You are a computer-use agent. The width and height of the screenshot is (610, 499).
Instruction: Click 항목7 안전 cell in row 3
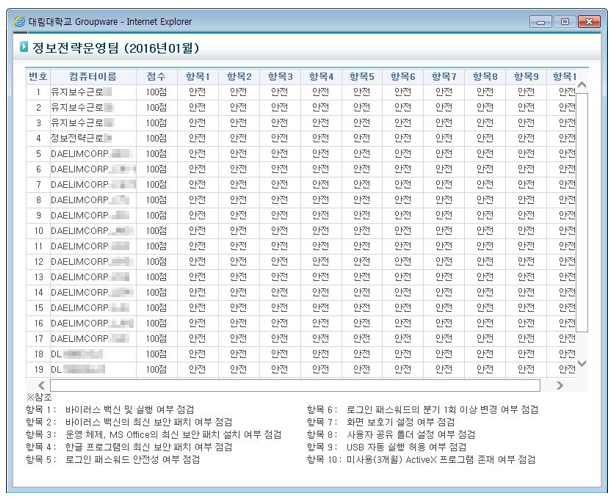point(443,123)
